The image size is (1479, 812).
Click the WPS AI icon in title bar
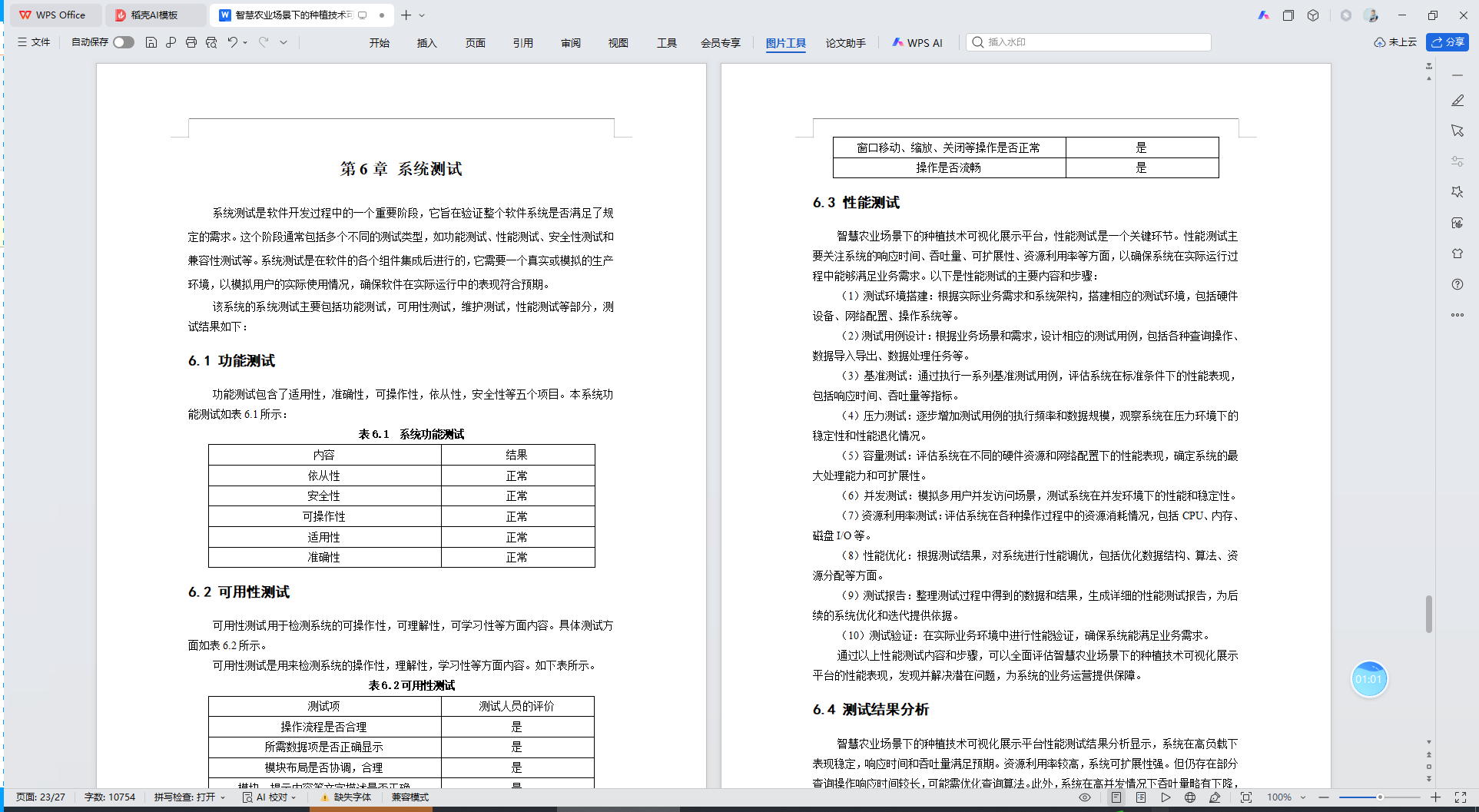[x=1264, y=15]
